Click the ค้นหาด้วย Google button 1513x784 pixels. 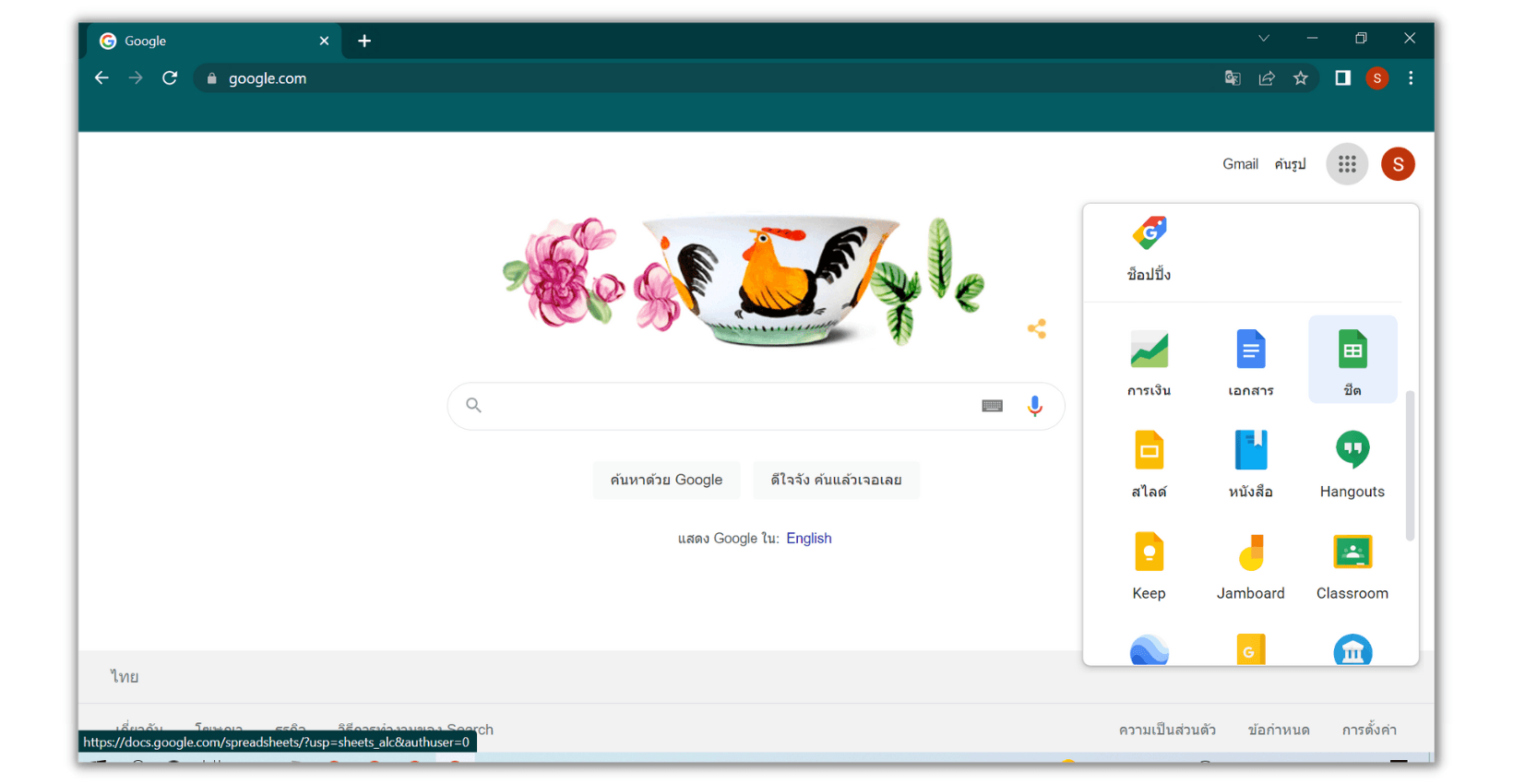click(x=666, y=480)
